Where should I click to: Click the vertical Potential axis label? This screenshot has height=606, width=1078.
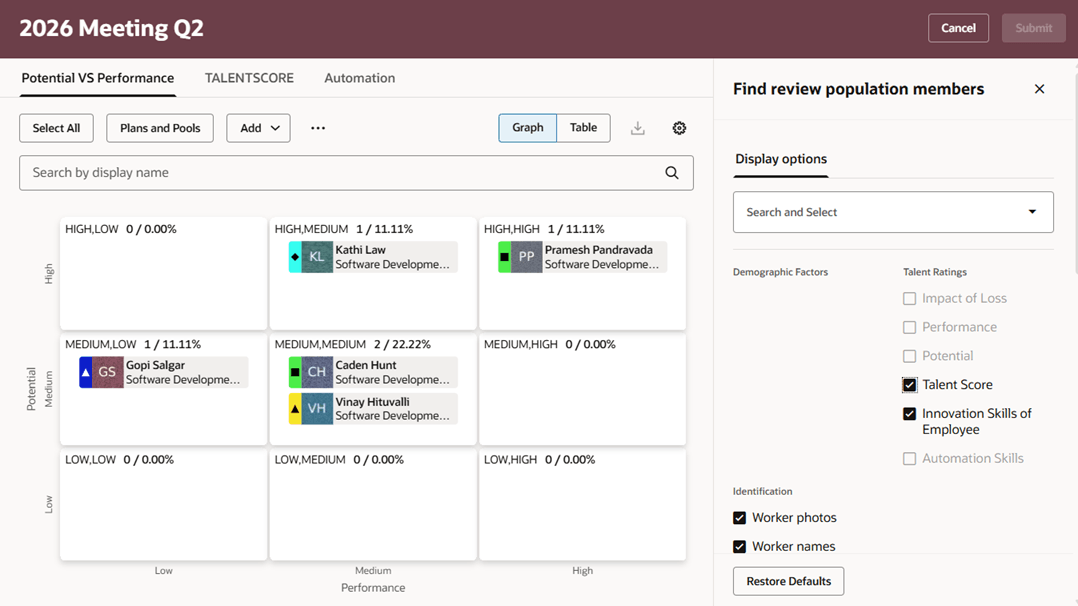coord(31,389)
